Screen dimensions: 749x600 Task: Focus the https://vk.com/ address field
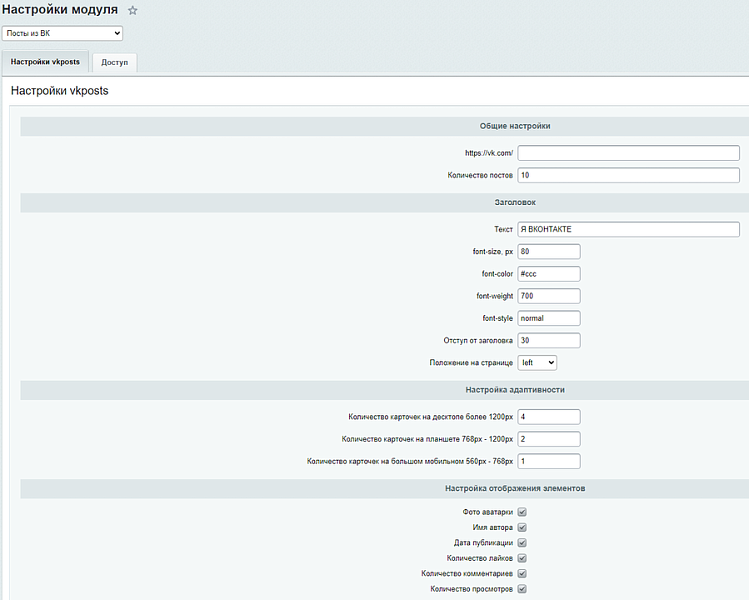tap(628, 153)
